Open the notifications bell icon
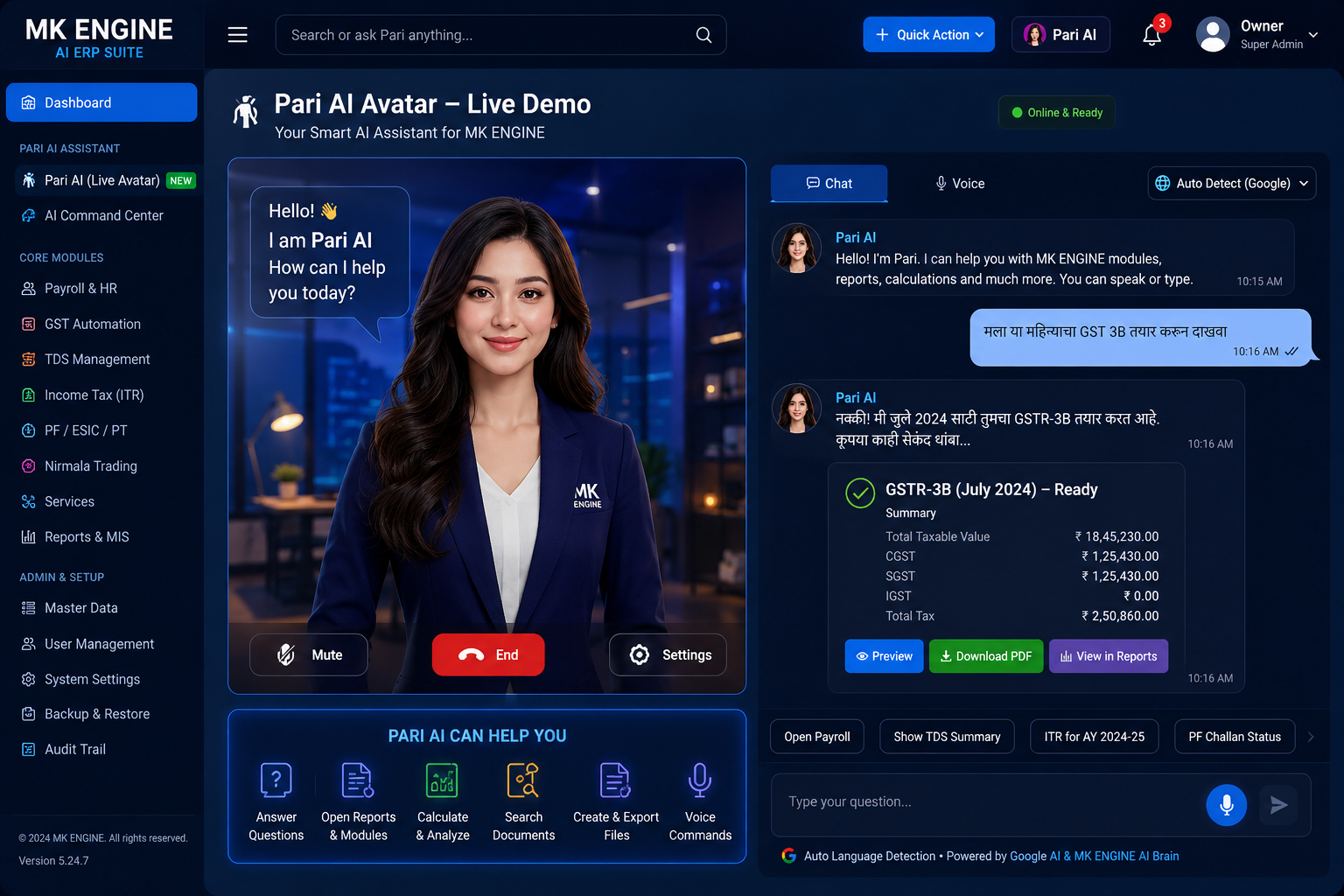Image resolution: width=1344 pixels, height=896 pixels. coord(1152,35)
